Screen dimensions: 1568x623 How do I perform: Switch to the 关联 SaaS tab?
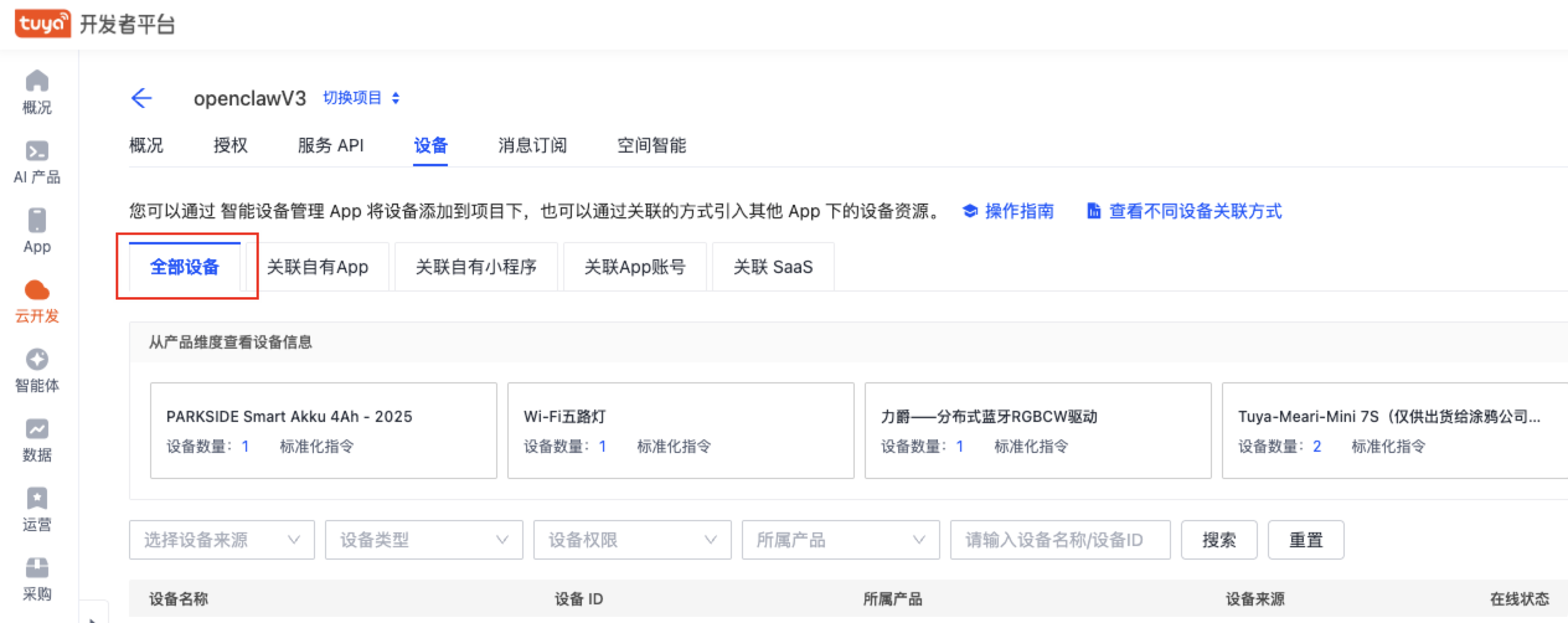tap(772, 267)
